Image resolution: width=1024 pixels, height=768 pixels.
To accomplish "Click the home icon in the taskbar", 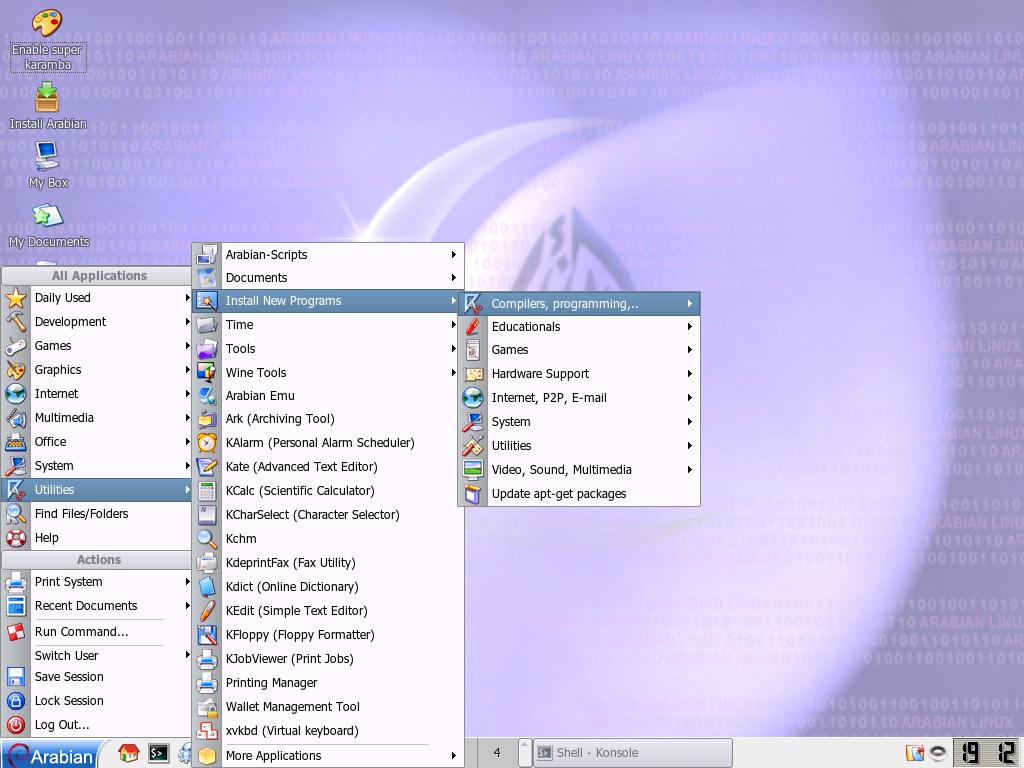I will pyautogui.click(x=129, y=754).
